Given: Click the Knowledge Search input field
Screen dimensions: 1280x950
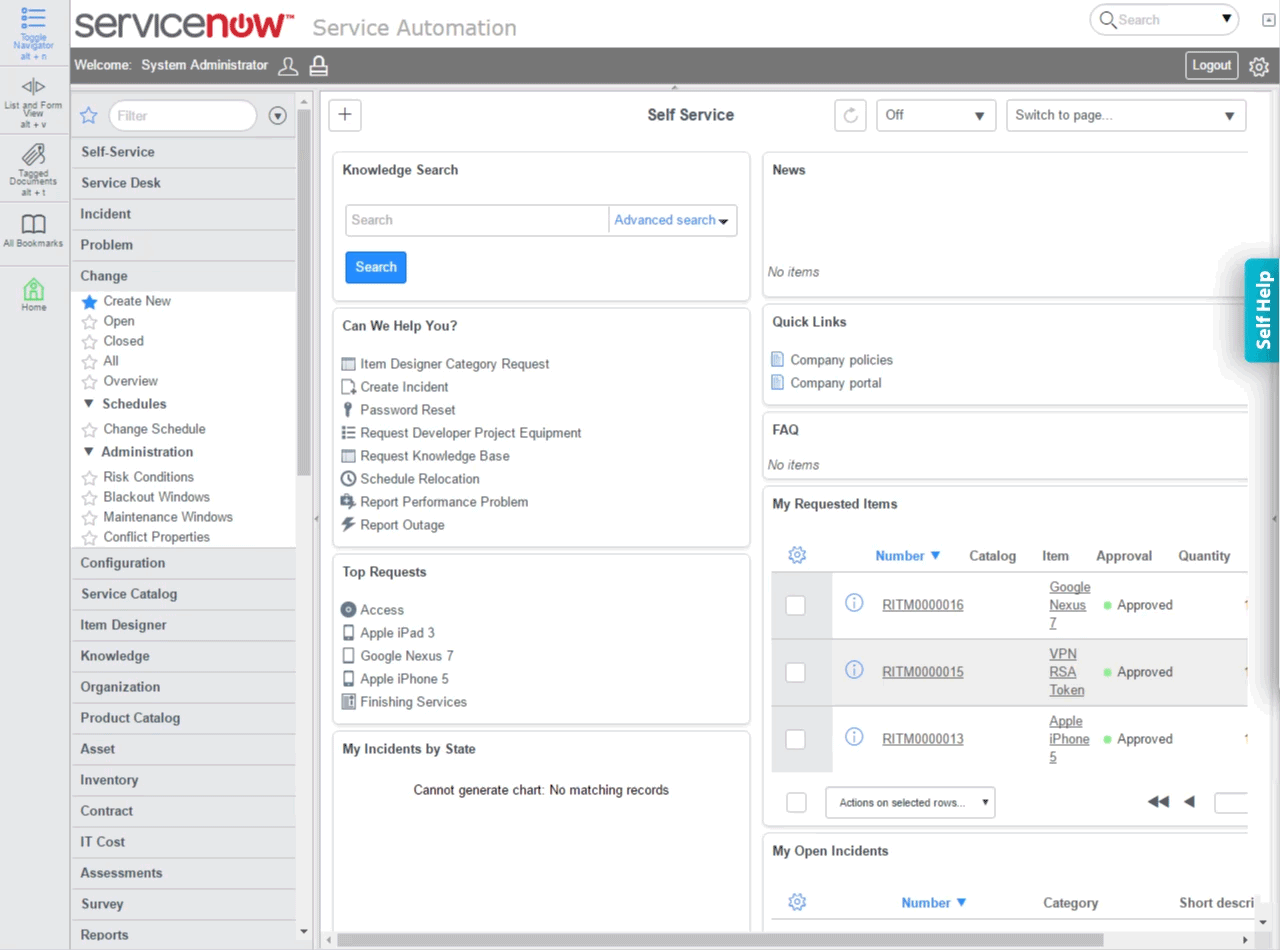Looking at the screenshot, I should click(477, 220).
